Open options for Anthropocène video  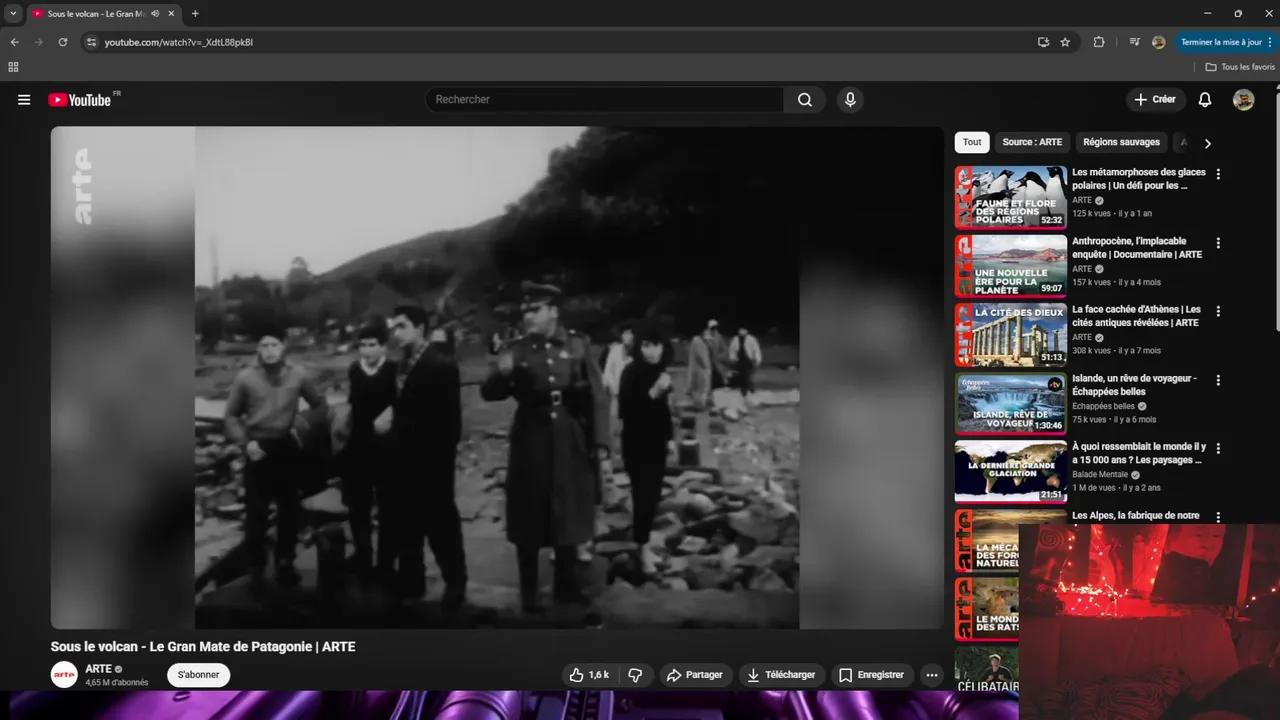(1218, 243)
